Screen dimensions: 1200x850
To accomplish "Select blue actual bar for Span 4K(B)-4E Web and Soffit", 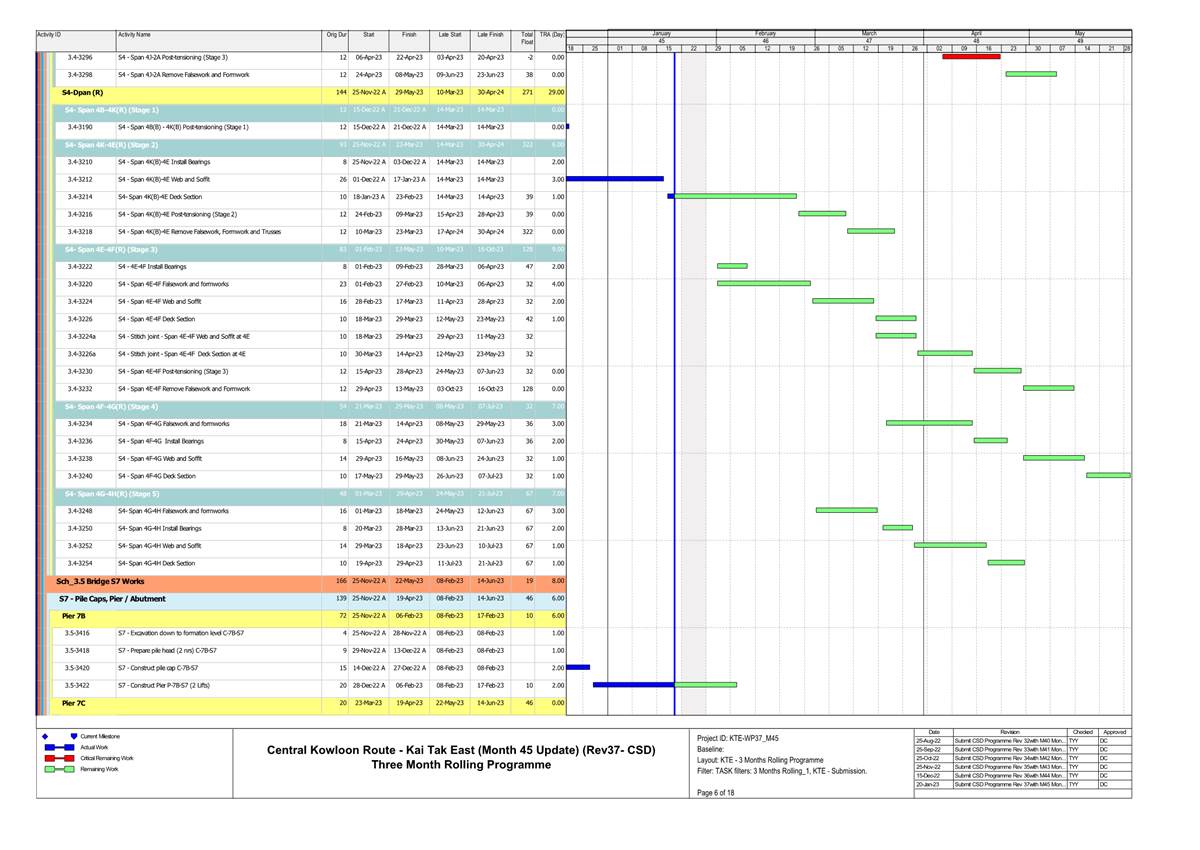I will pos(615,179).
